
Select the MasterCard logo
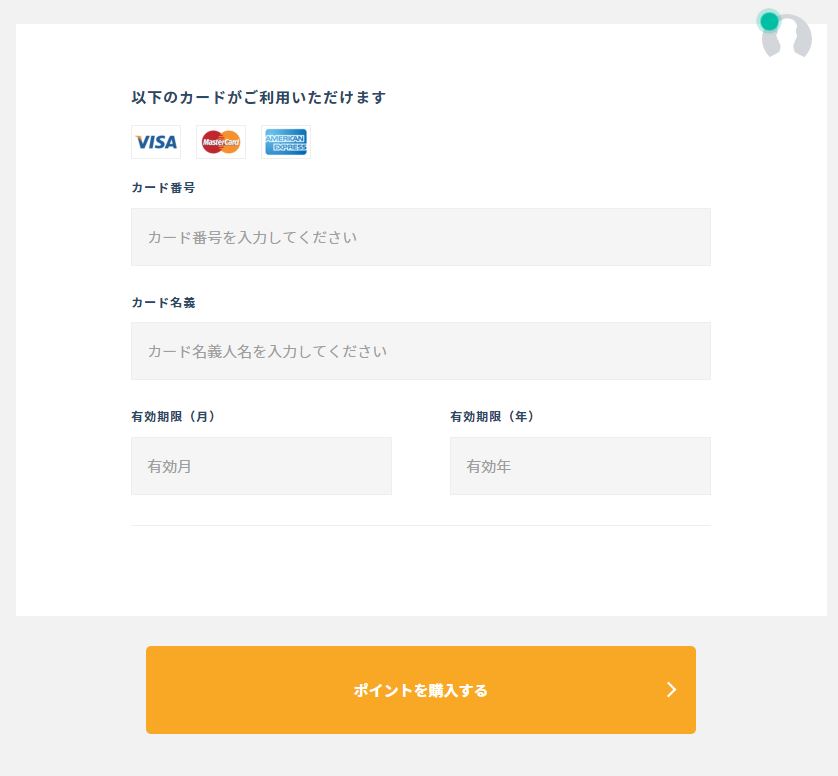pos(221,142)
